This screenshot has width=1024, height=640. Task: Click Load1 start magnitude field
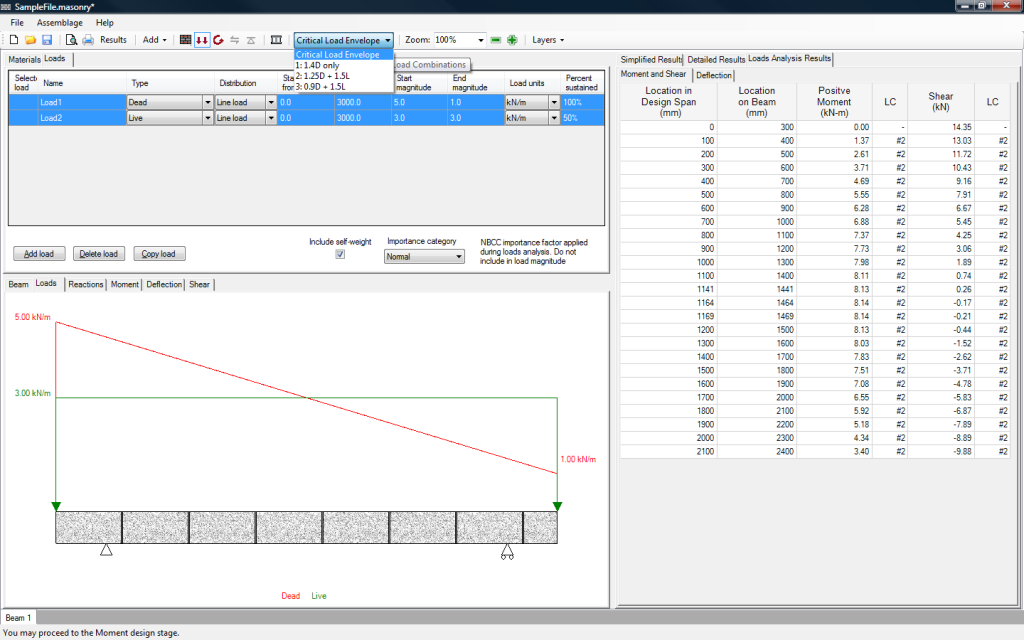pyautogui.click(x=418, y=102)
